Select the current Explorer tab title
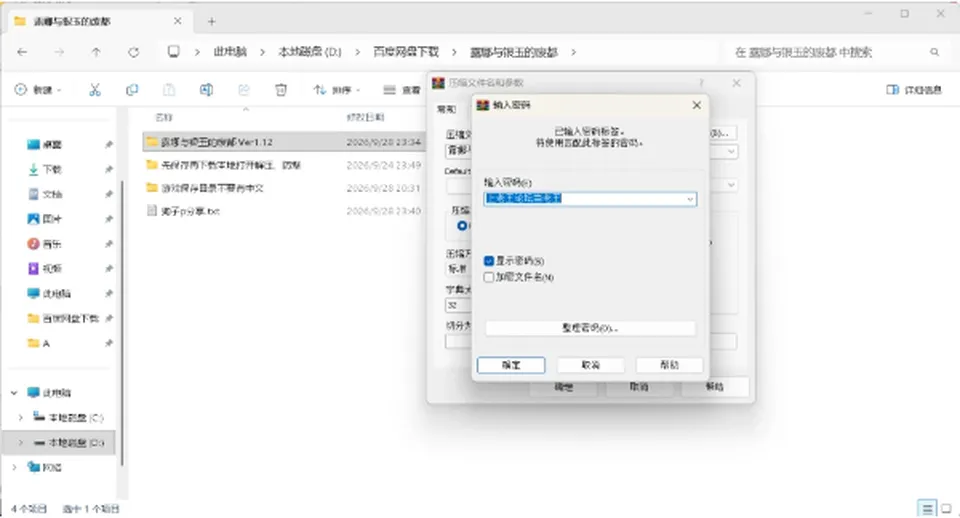960x518 pixels. (x=72, y=21)
